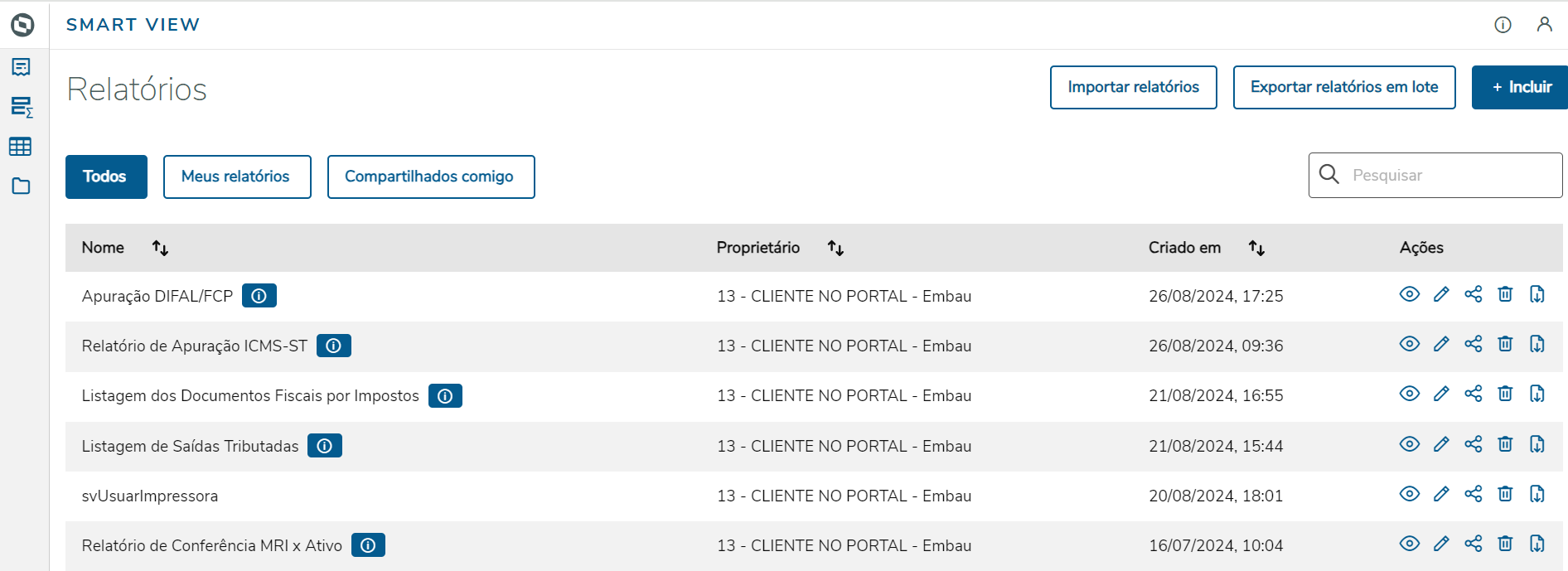
Task: Click Exportar relatórios em lote button
Action: pos(1343,87)
